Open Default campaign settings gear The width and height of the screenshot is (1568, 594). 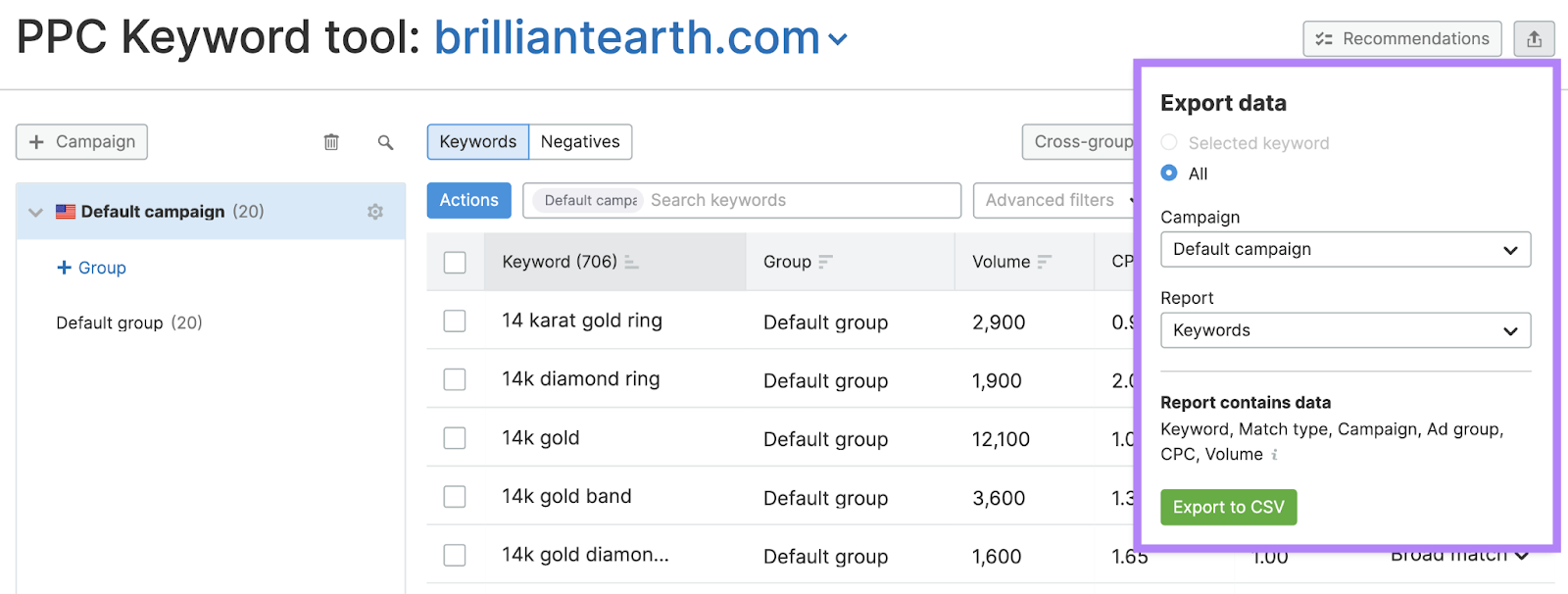click(375, 212)
